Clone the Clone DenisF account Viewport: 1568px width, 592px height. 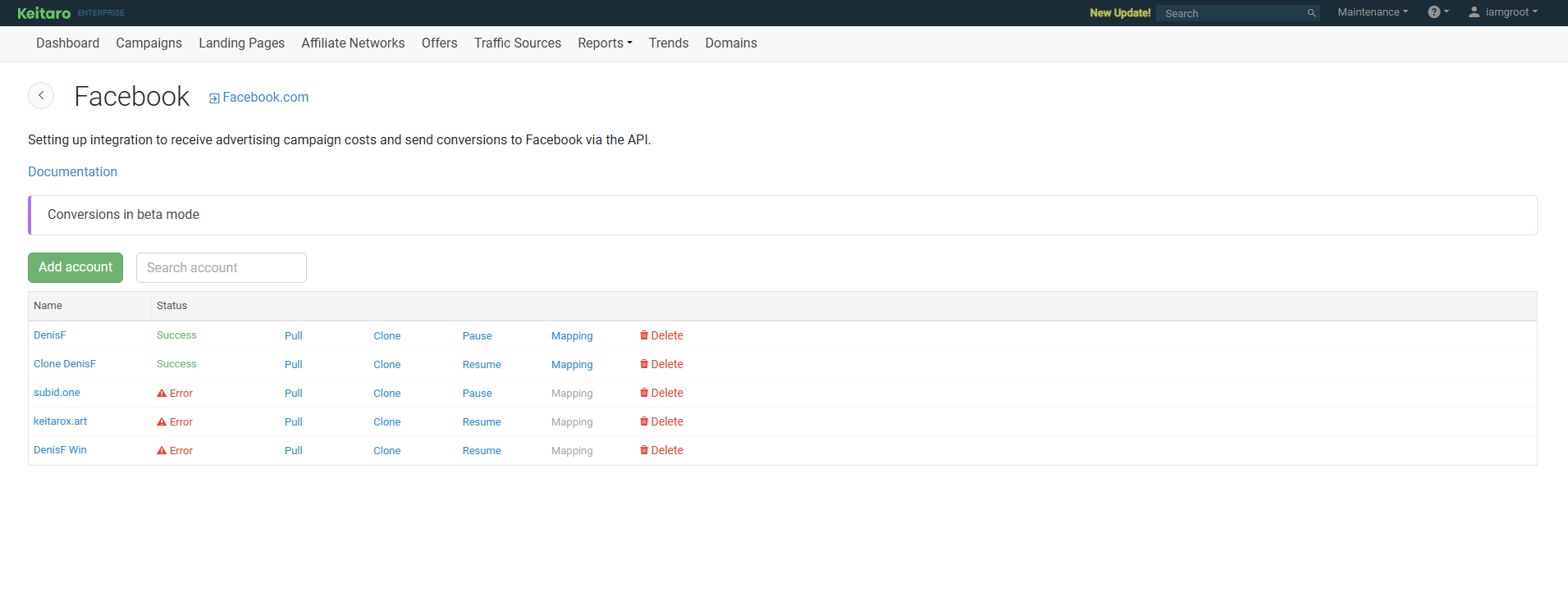[386, 365]
